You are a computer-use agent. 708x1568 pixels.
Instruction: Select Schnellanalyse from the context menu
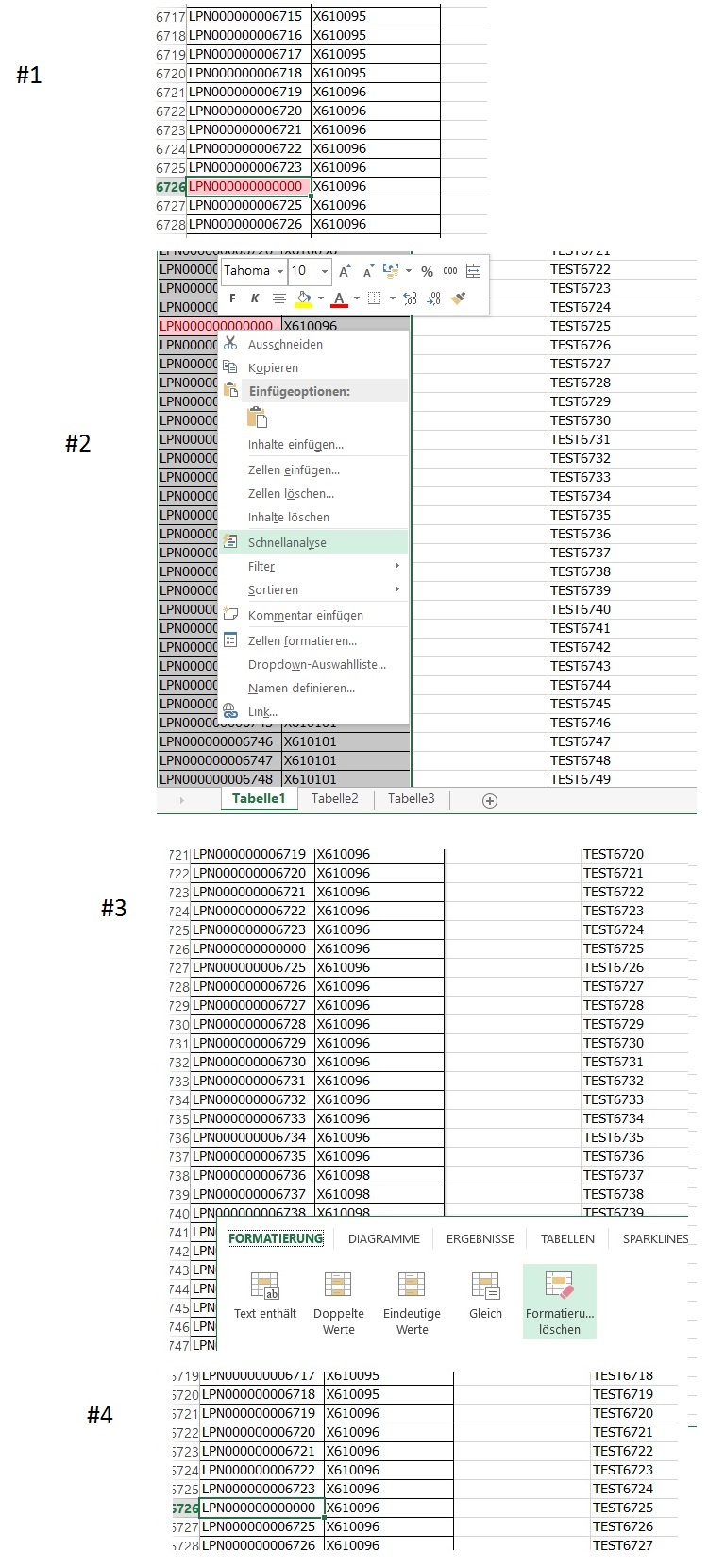point(287,543)
